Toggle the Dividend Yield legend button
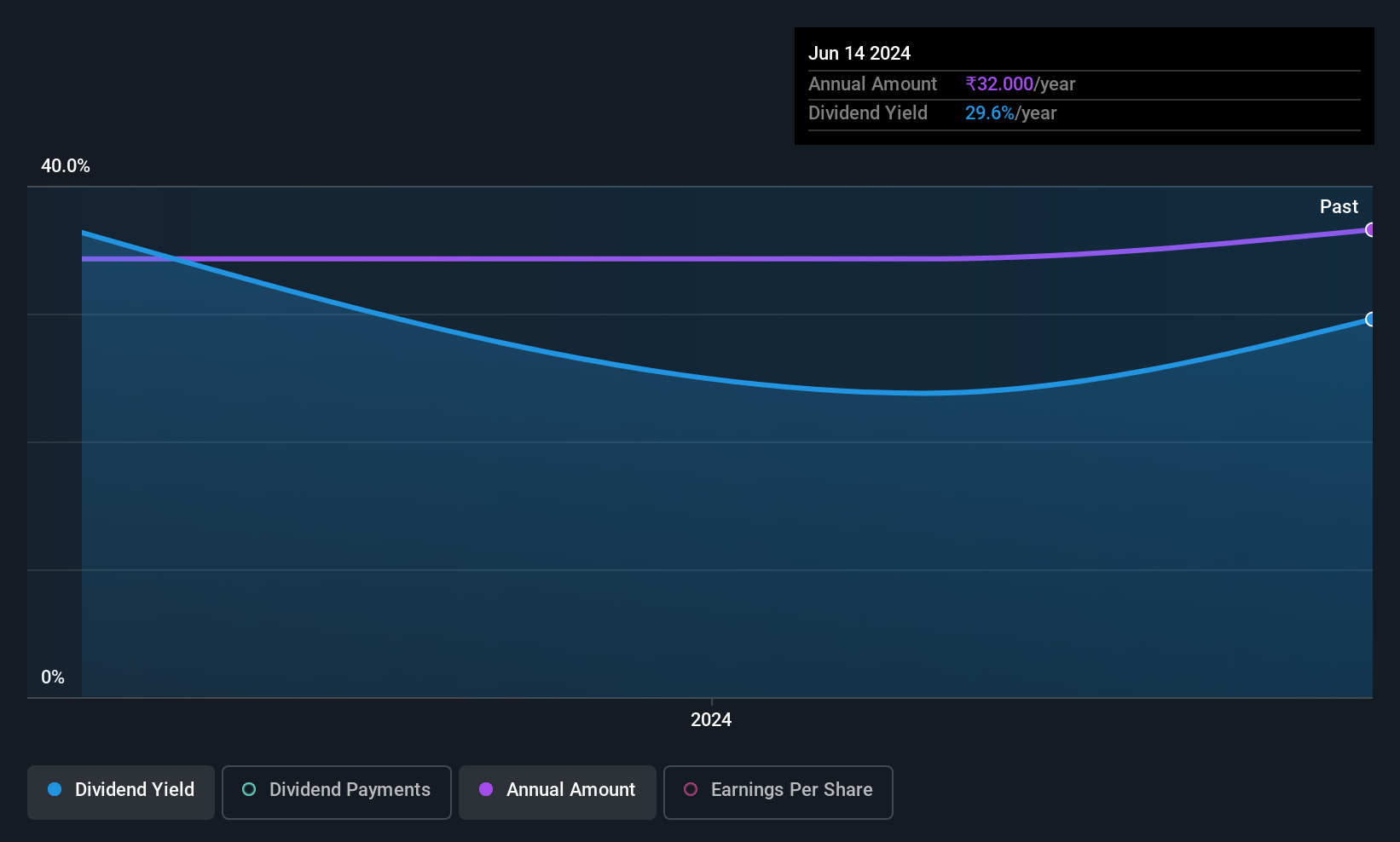Viewport: 1400px width, 842px height. click(121, 792)
